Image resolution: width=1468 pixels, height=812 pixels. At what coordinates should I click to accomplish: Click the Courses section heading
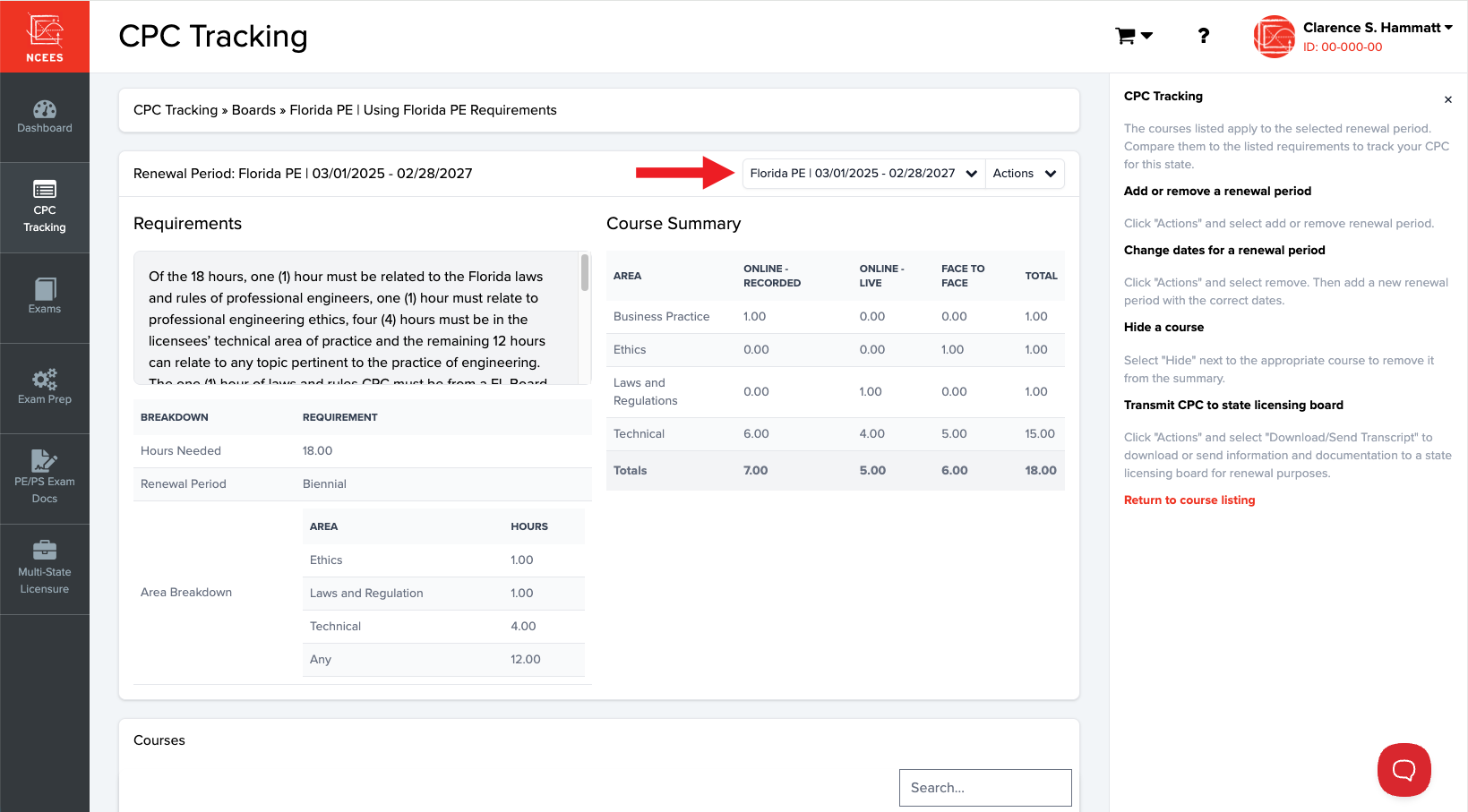159,740
